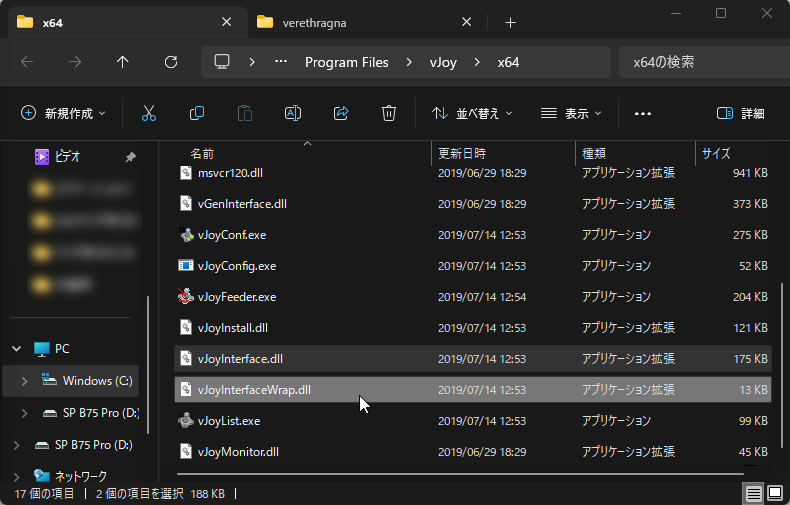The width and height of the screenshot is (790, 505).
Task: Click the chevron between vJoy and x64
Action: click(477, 62)
